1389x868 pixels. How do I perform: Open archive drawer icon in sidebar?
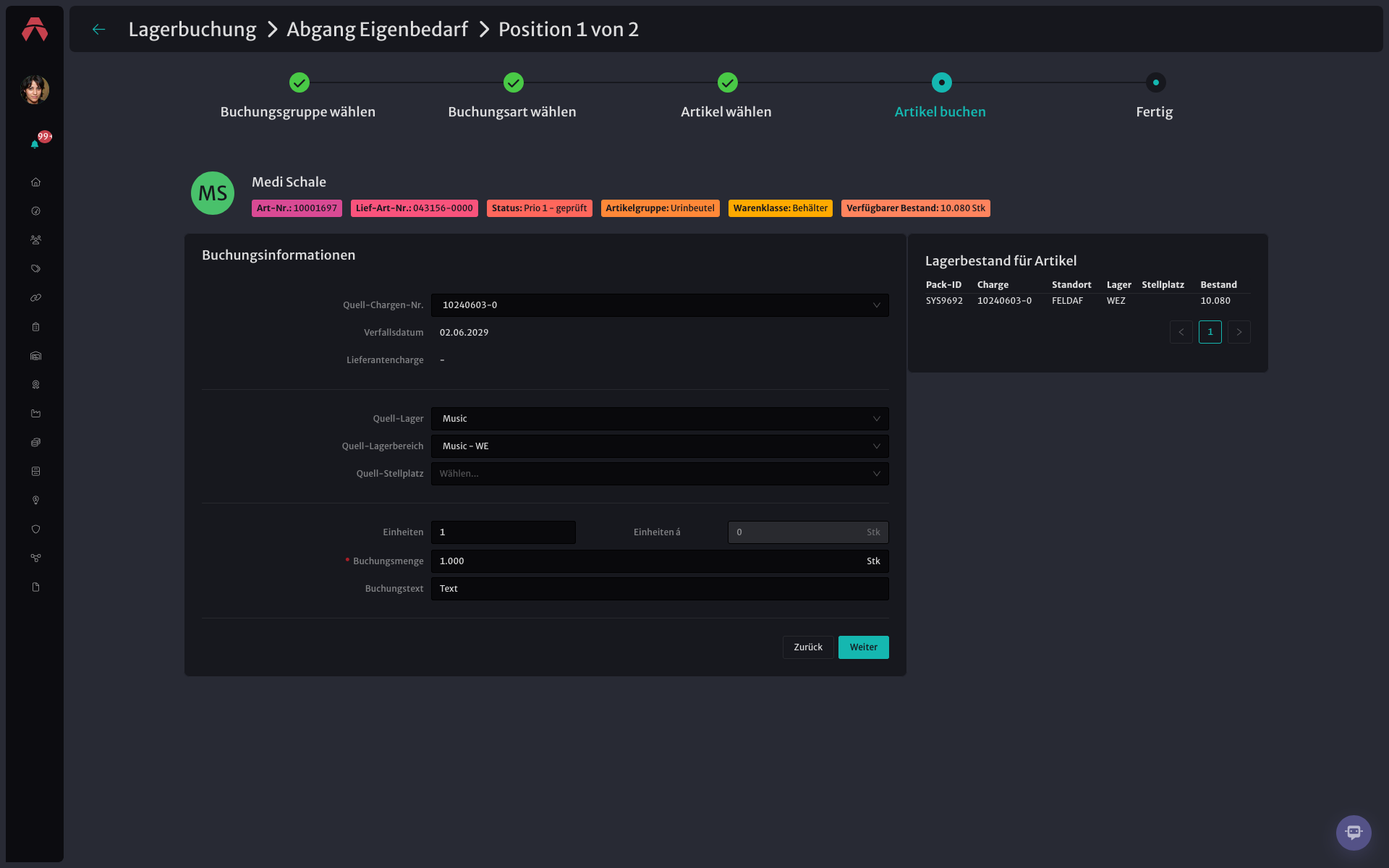35,472
